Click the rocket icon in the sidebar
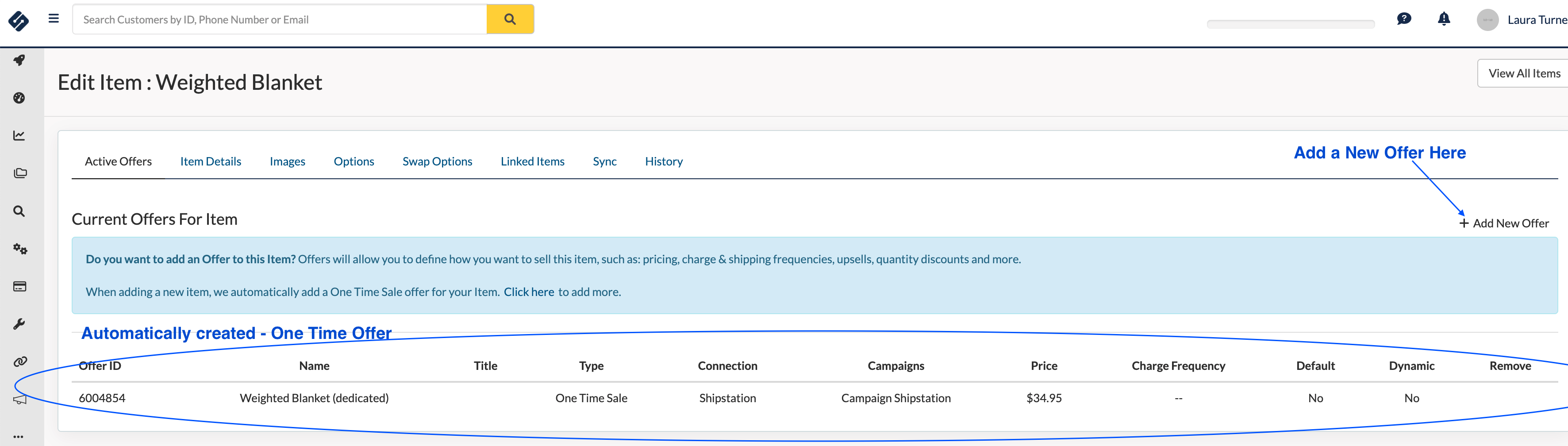 pyautogui.click(x=19, y=60)
